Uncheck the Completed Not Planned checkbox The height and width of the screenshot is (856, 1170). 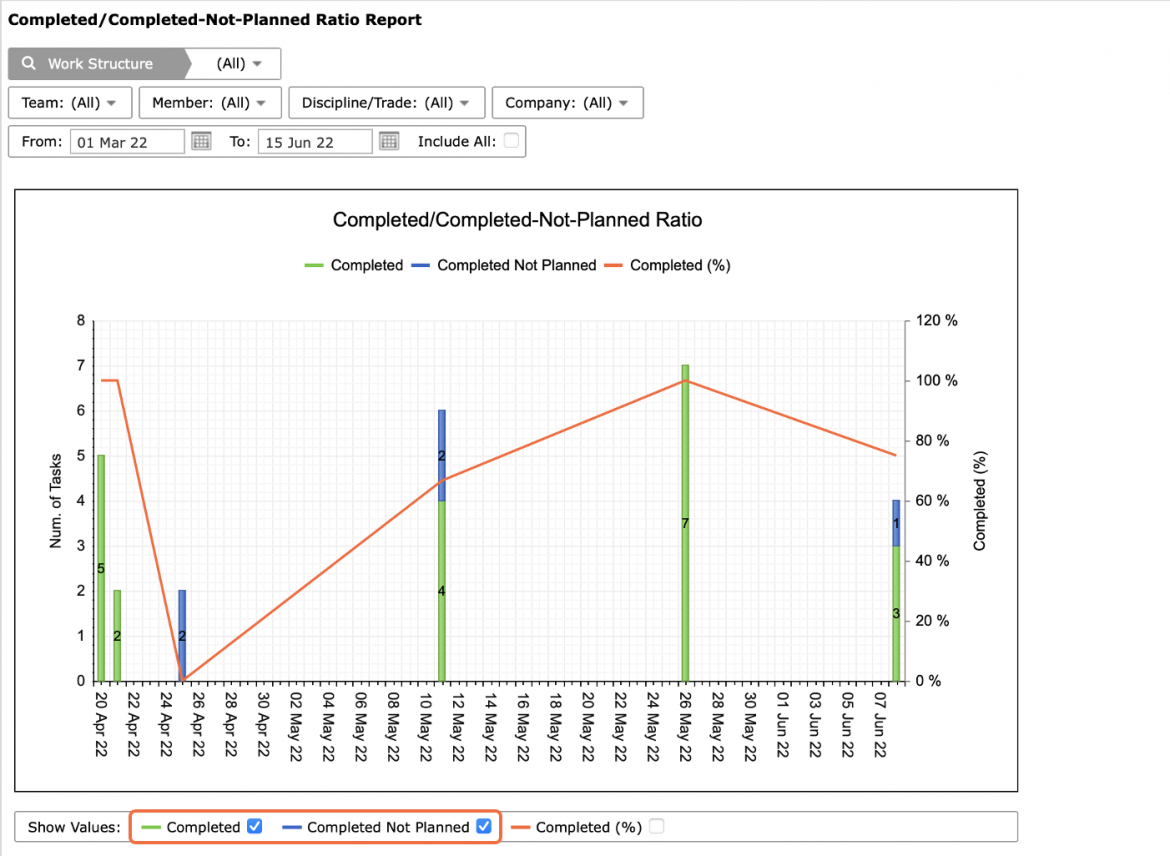pos(484,826)
